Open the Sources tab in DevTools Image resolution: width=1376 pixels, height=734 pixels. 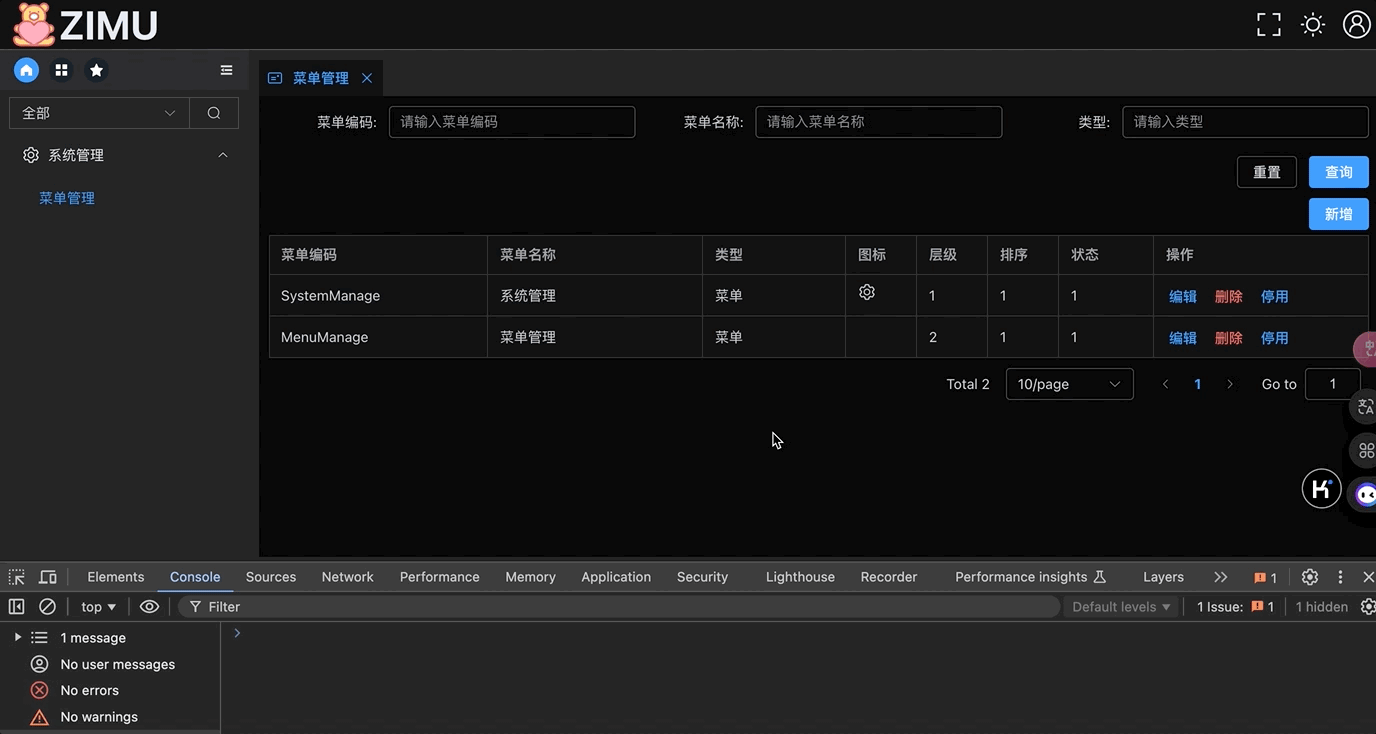coord(271,577)
